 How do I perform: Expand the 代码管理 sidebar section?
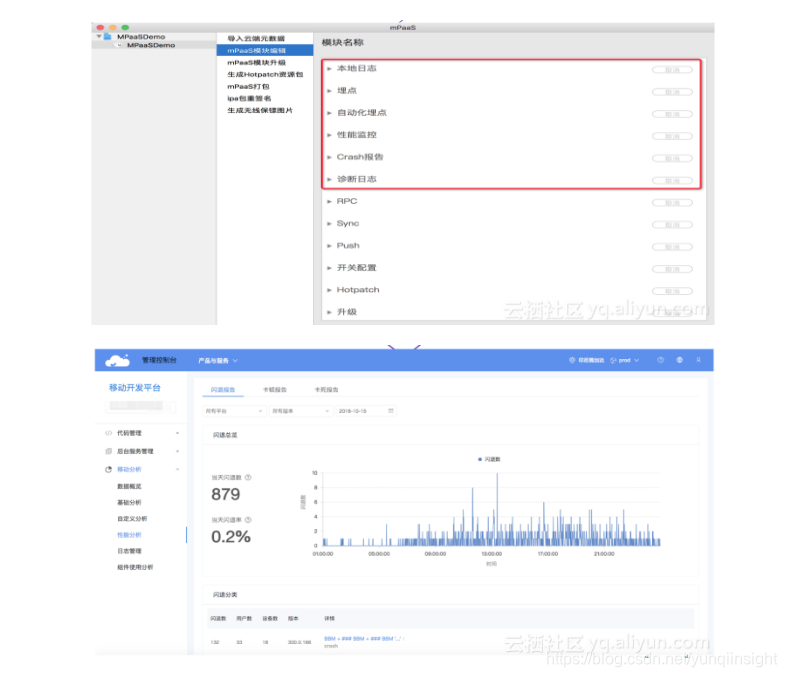click(177, 433)
